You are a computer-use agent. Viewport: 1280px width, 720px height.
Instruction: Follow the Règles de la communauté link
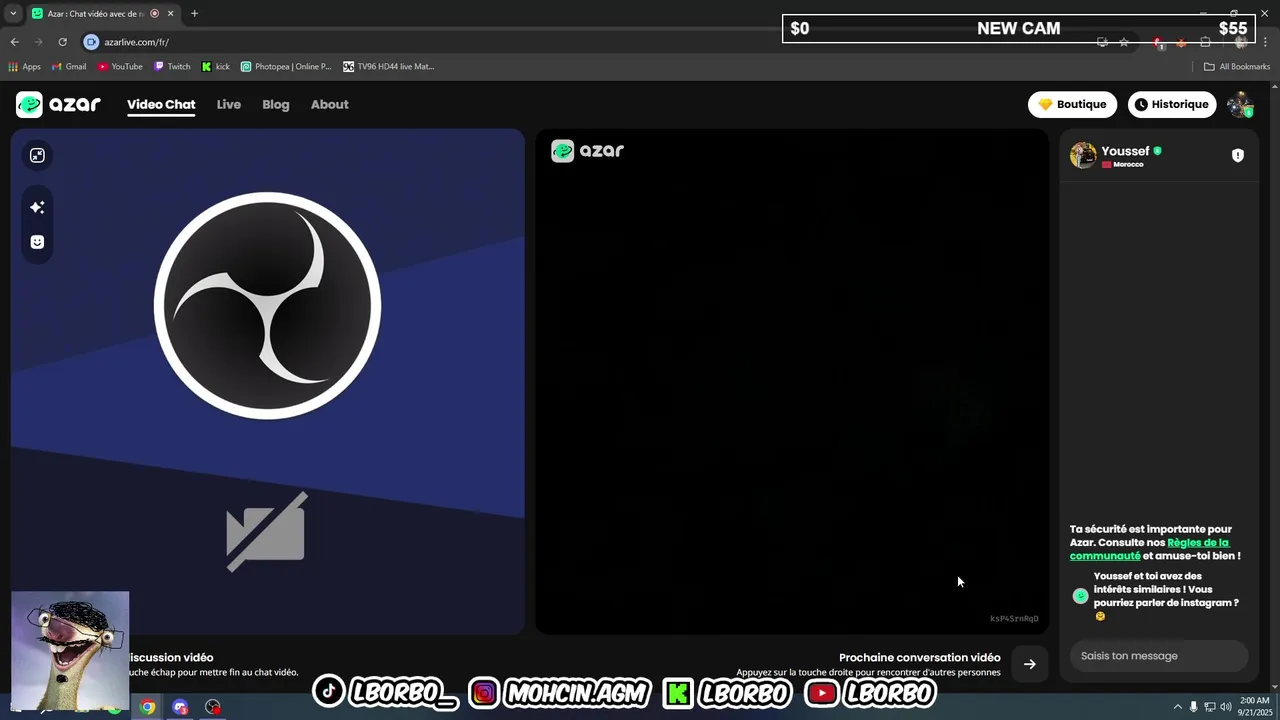point(1149,549)
